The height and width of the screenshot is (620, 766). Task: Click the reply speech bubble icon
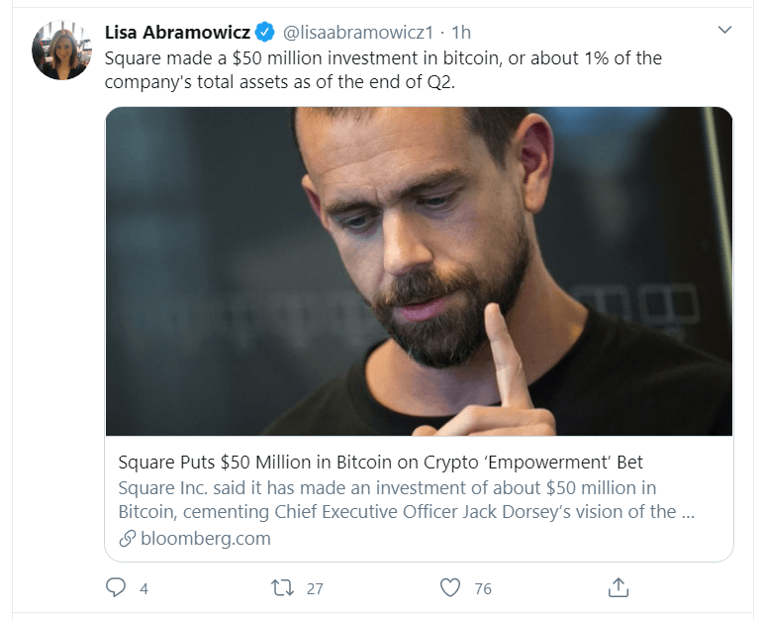[116, 588]
